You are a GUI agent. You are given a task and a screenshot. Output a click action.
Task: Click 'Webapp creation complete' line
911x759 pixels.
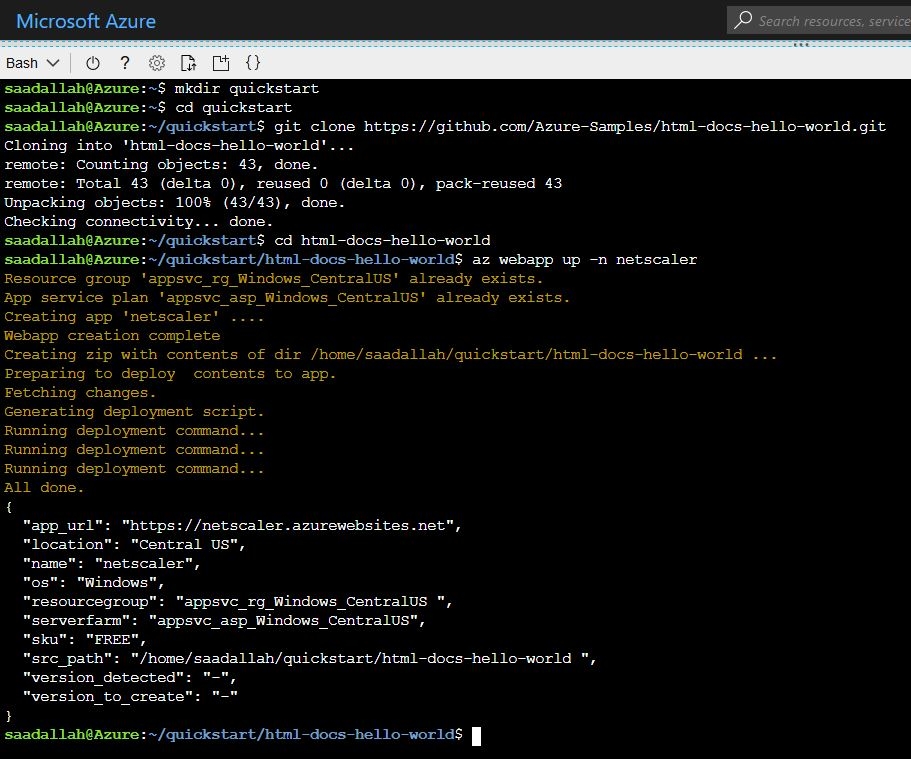[x=112, y=336]
